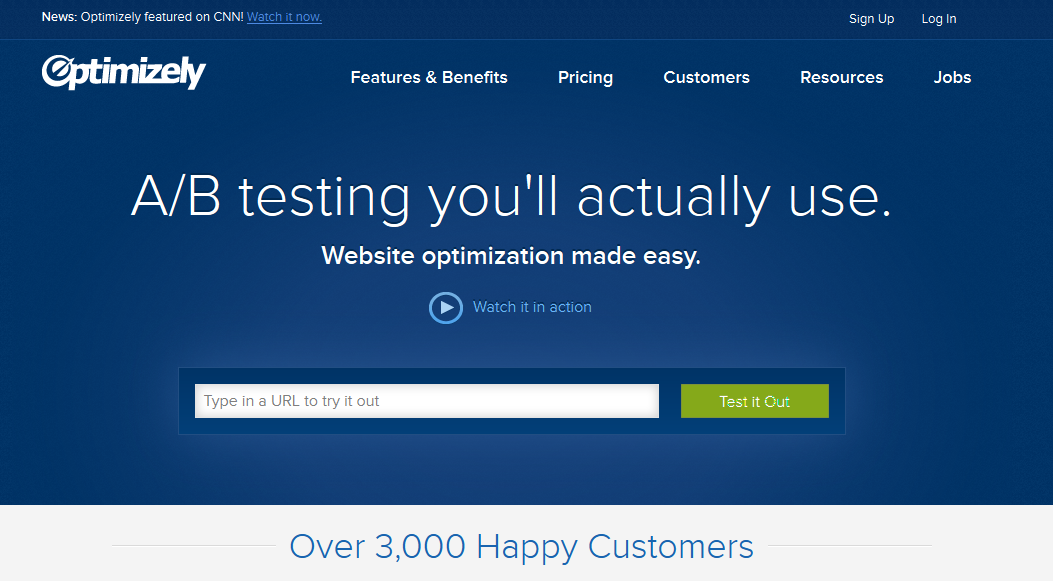Click the 'Optimizely featured on CNN!' announcement text
The width and height of the screenshot is (1053, 581).
pyautogui.click(x=162, y=17)
